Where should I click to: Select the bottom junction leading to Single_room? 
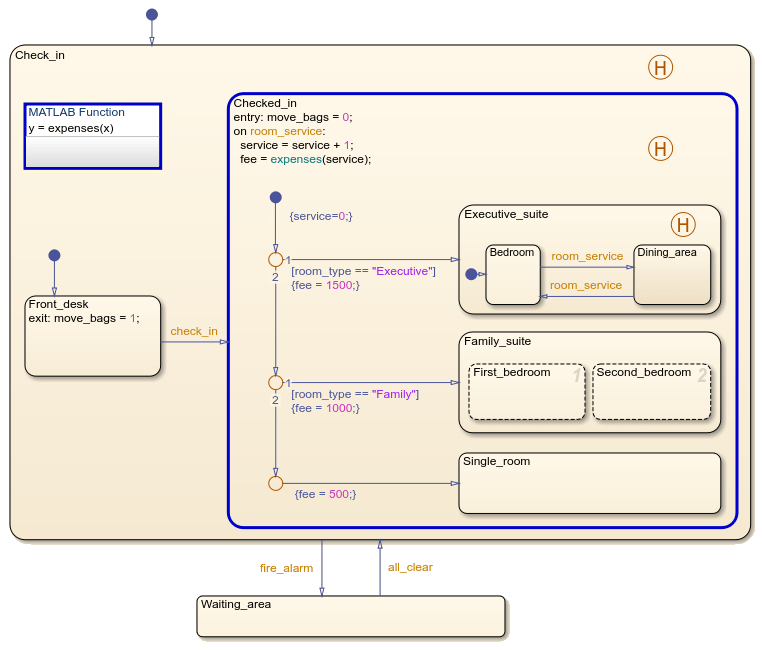(x=276, y=483)
